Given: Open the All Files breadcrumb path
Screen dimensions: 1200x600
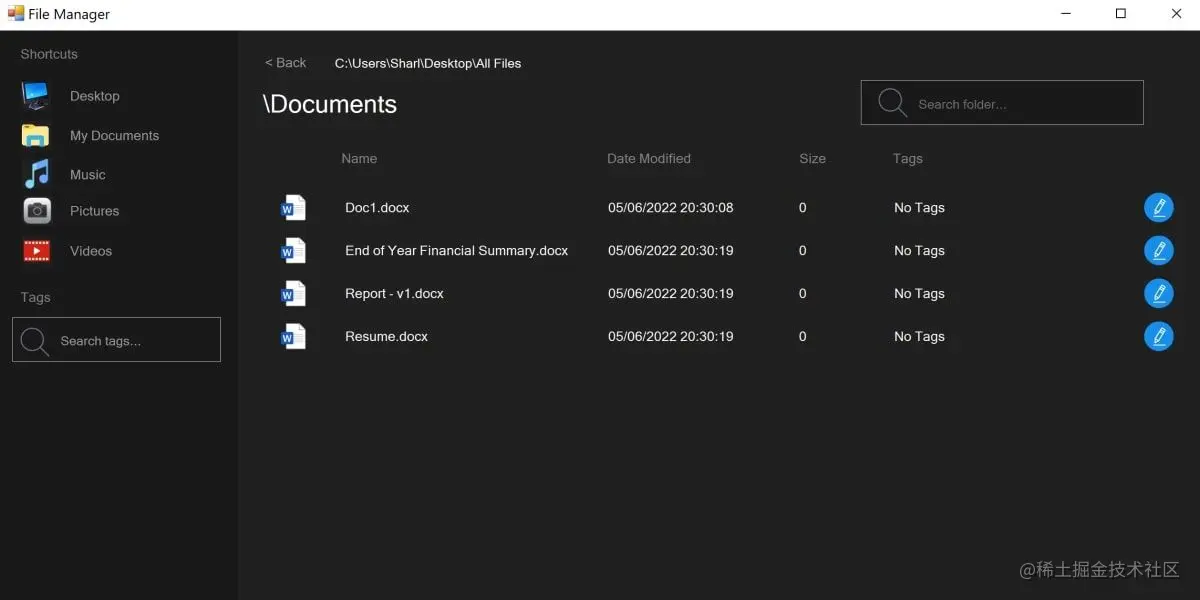Looking at the screenshot, I should click(429, 63).
